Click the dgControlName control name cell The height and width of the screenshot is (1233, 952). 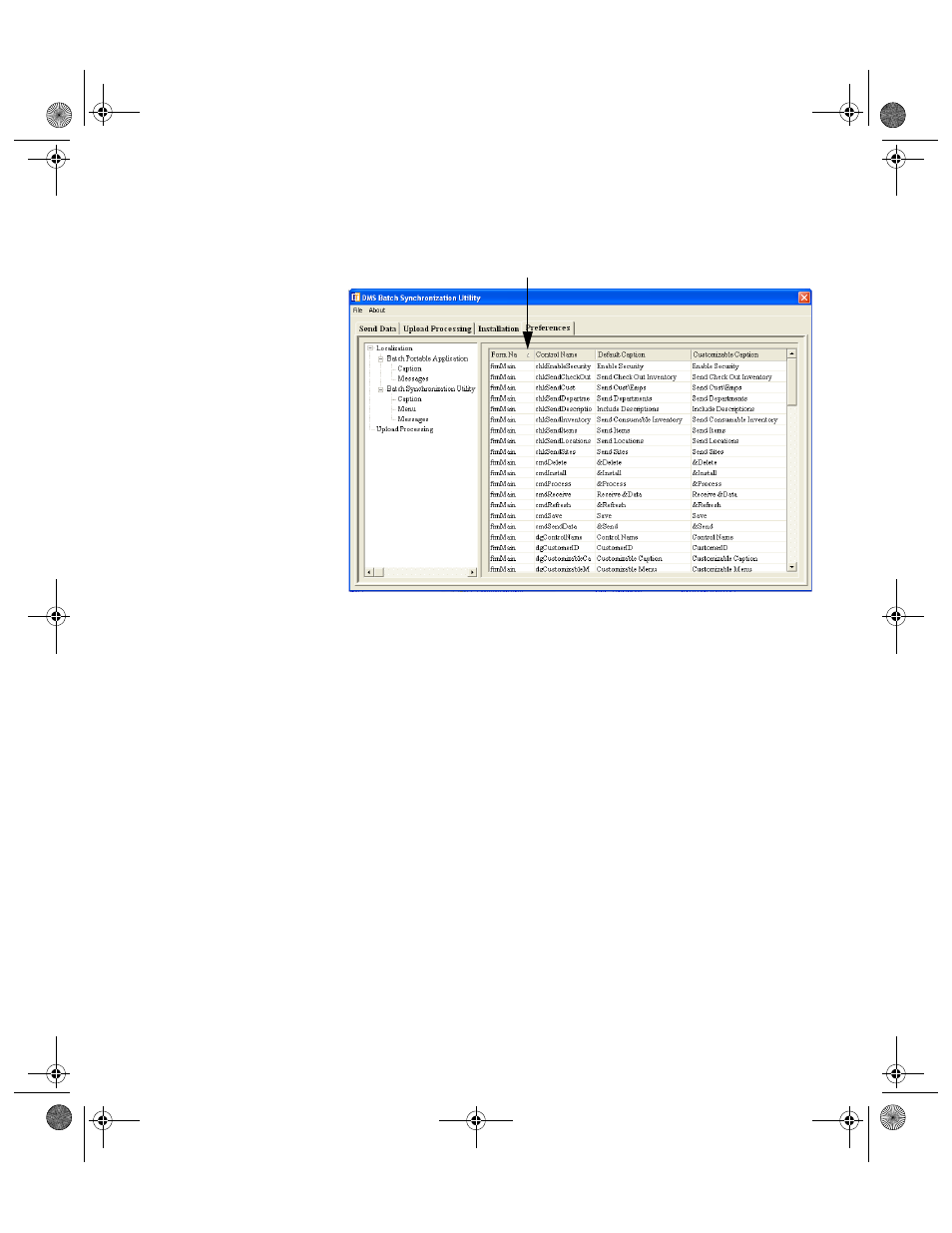point(564,537)
